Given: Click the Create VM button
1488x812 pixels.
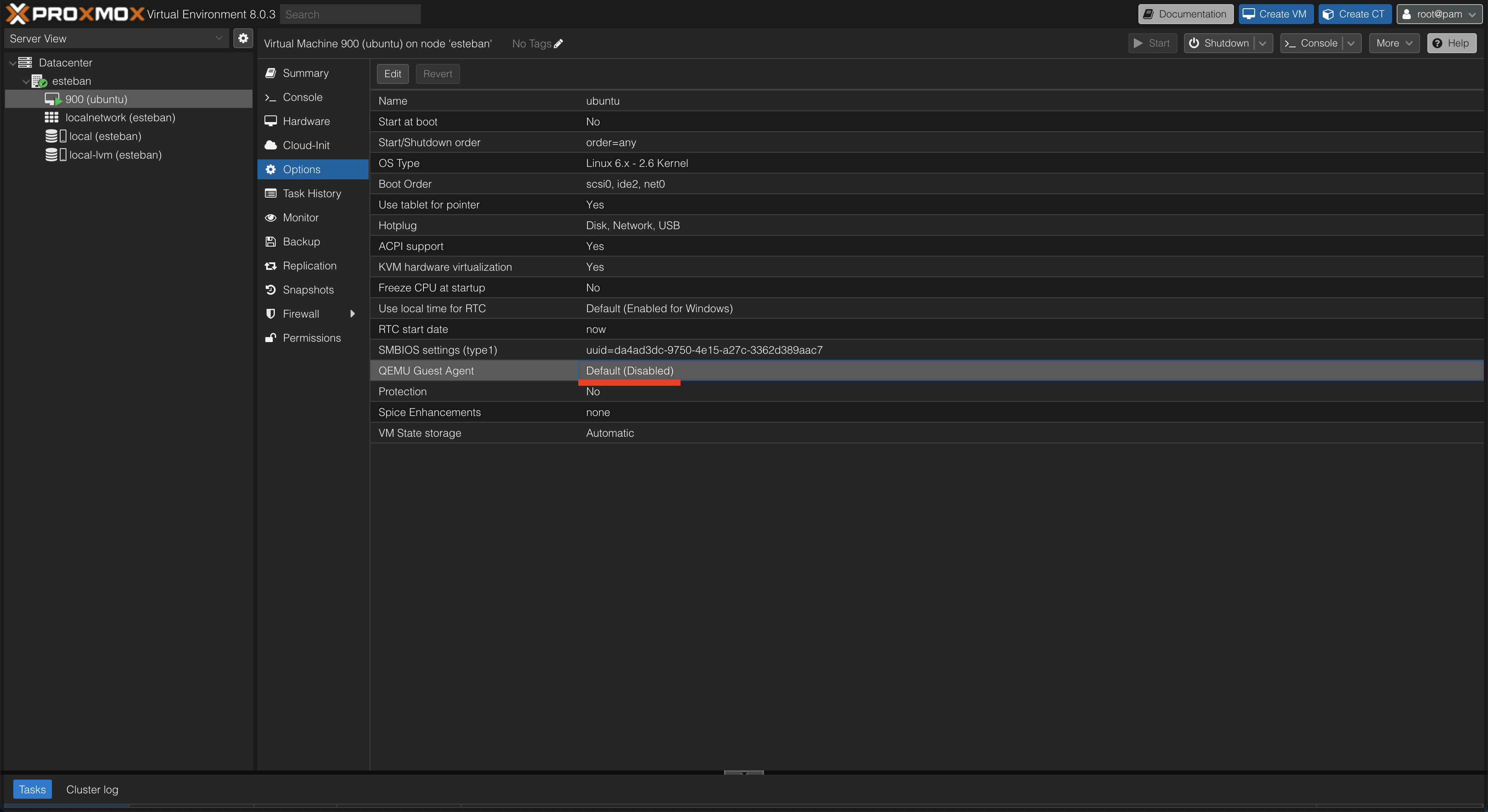Looking at the screenshot, I should [1276, 14].
